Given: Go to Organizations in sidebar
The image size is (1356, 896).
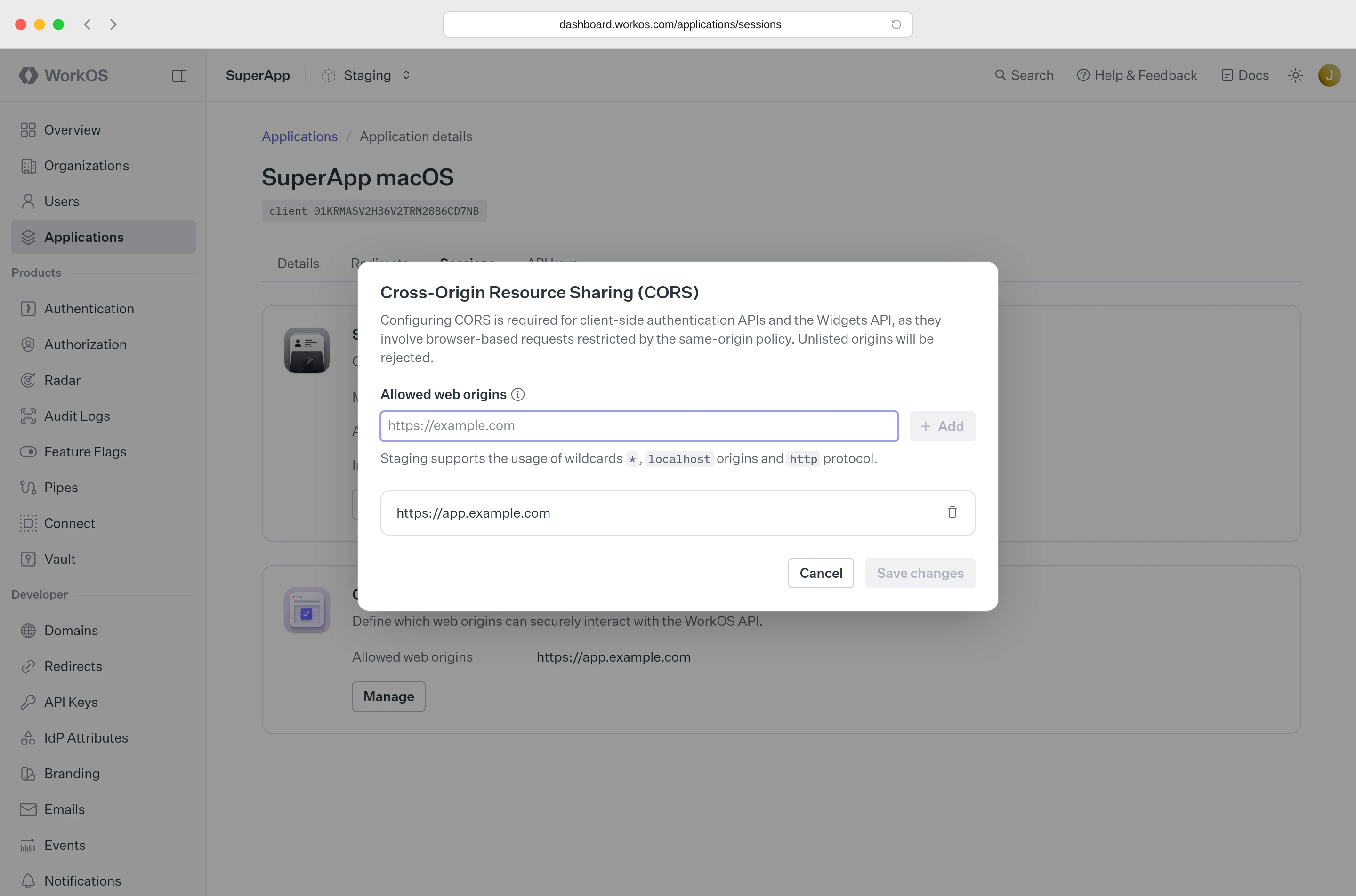Looking at the screenshot, I should point(104,166).
